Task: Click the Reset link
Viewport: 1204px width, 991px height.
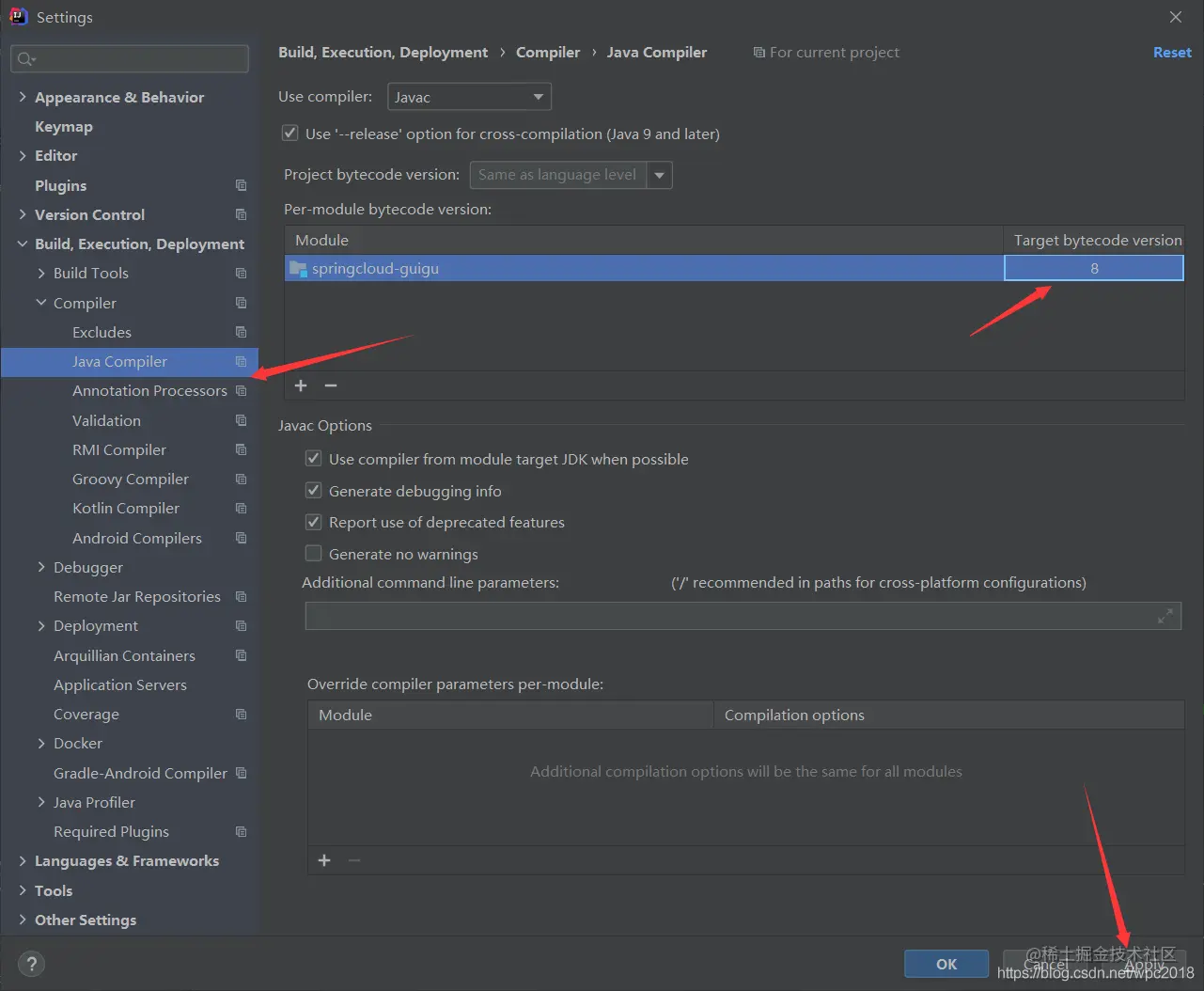Action: (1172, 52)
